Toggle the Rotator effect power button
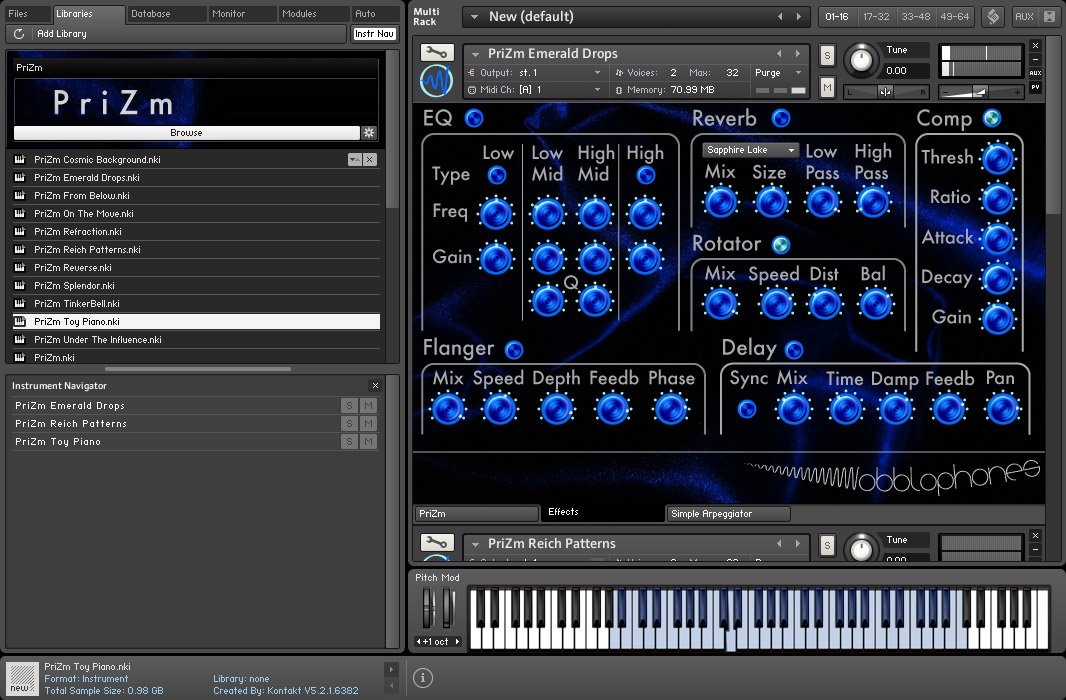The image size is (1066, 700). [781, 244]
